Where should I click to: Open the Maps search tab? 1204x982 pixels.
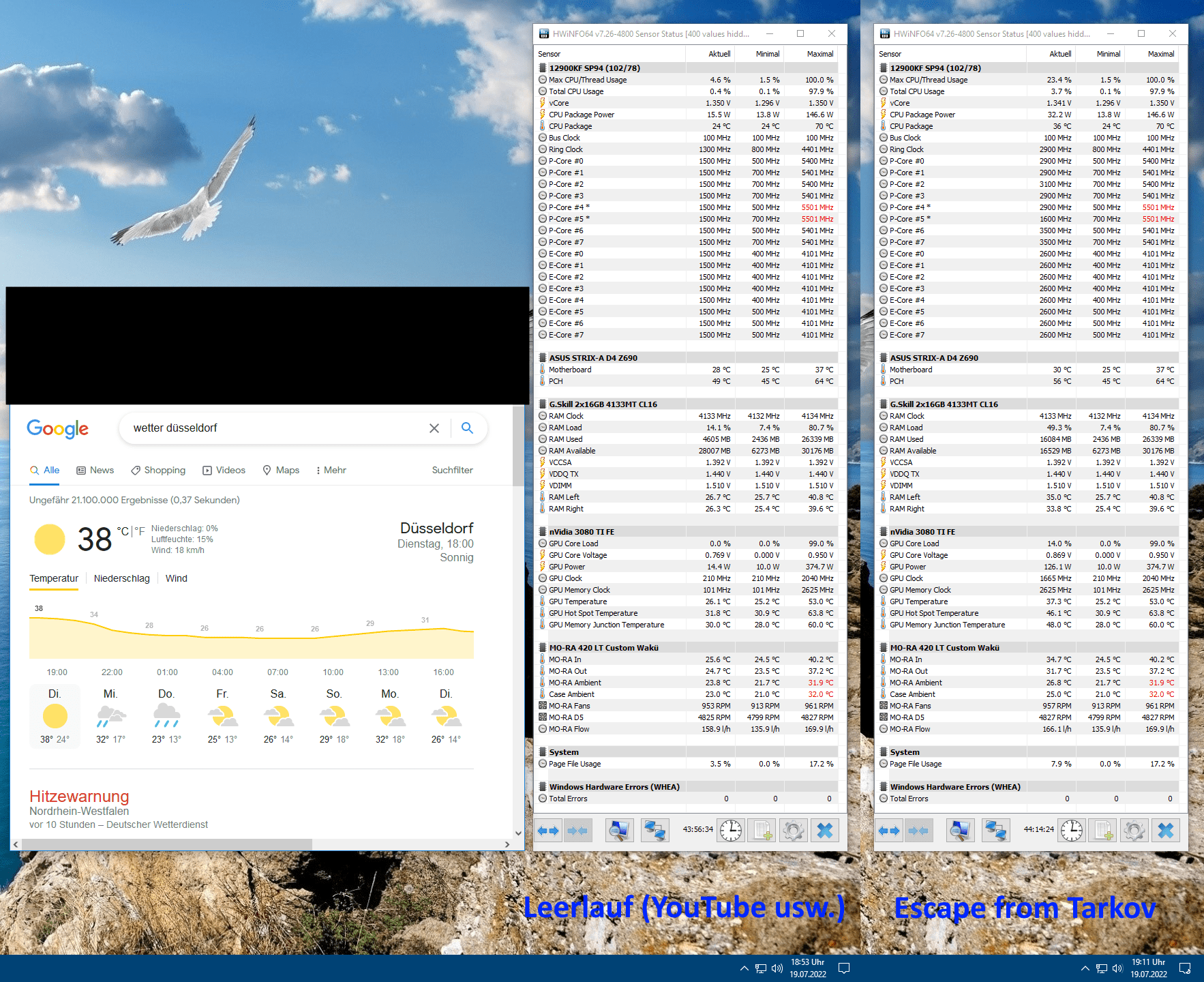click(281, 470)
